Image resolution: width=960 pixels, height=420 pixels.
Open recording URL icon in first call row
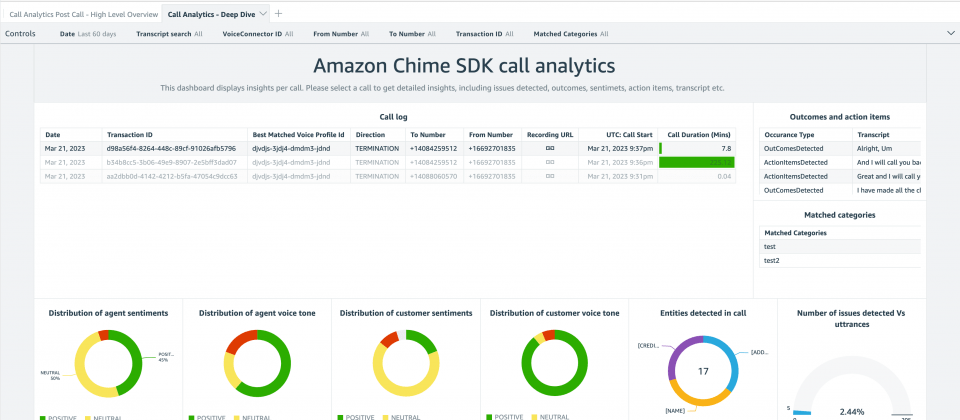pyautogui.click(x=550, y=148)
